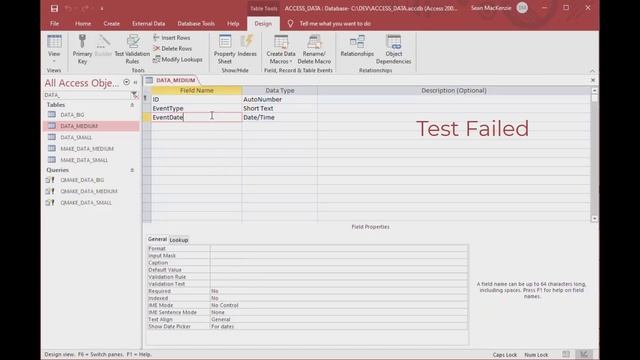
Task: Click the Save icon in the title bar
Action: point(54,8)
